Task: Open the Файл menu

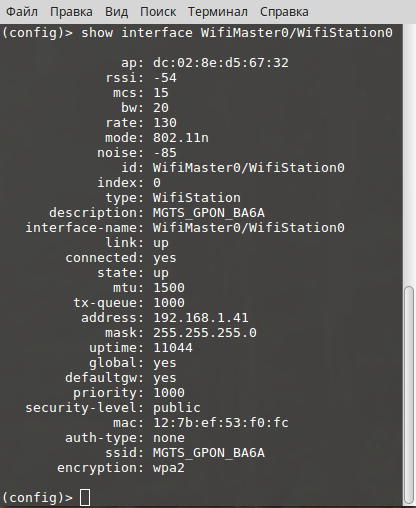Action: point(22,12)
